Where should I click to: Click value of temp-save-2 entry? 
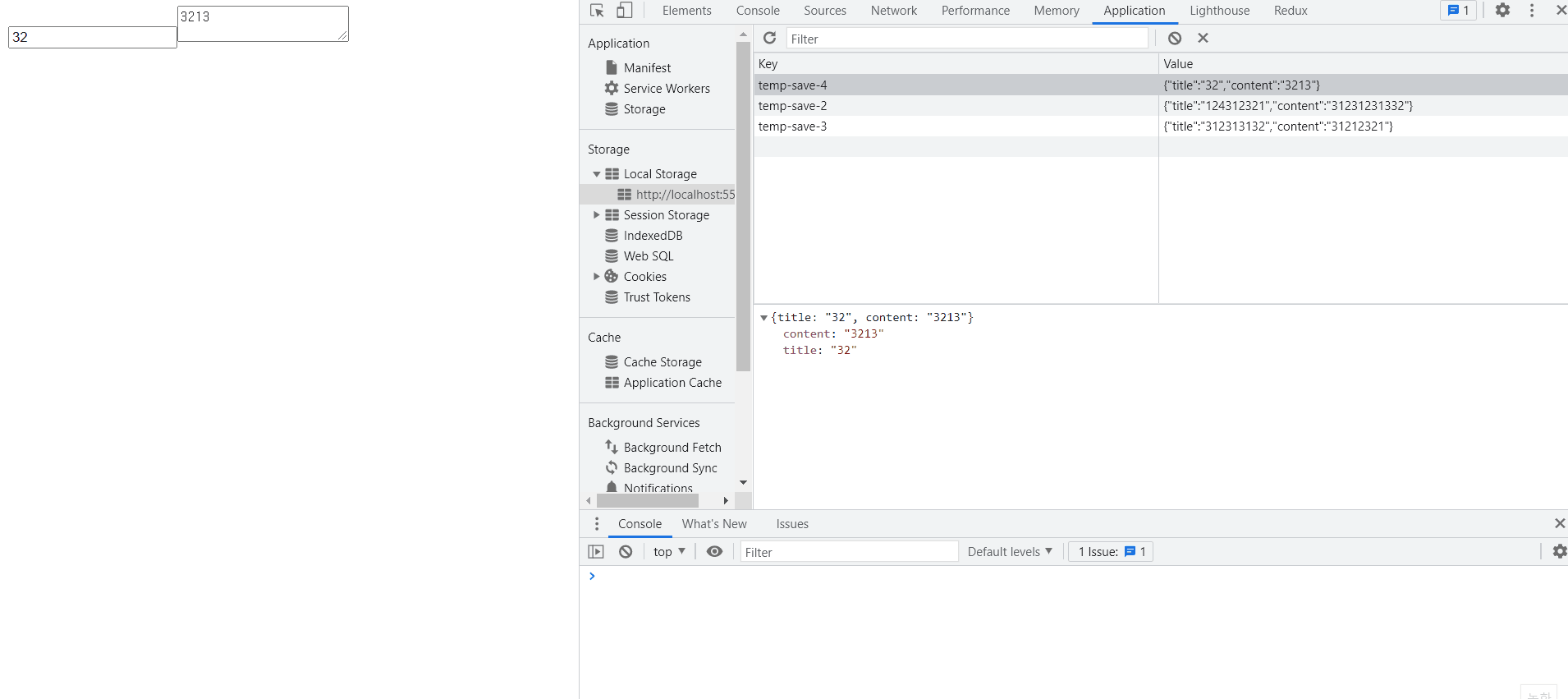pyautogui.click(x=1288, y=106)
